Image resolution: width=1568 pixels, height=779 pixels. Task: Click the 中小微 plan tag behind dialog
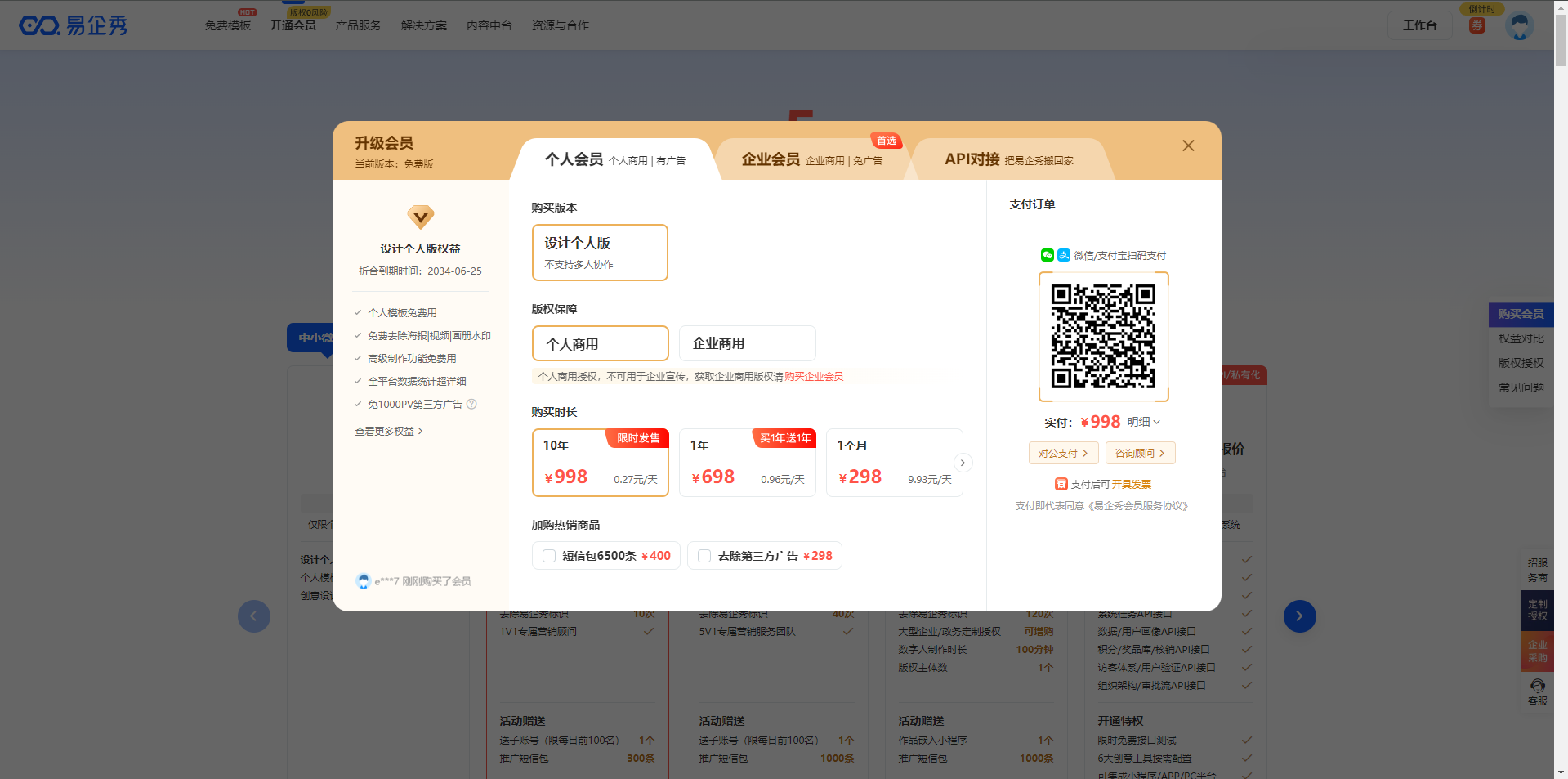pos(310,338)
